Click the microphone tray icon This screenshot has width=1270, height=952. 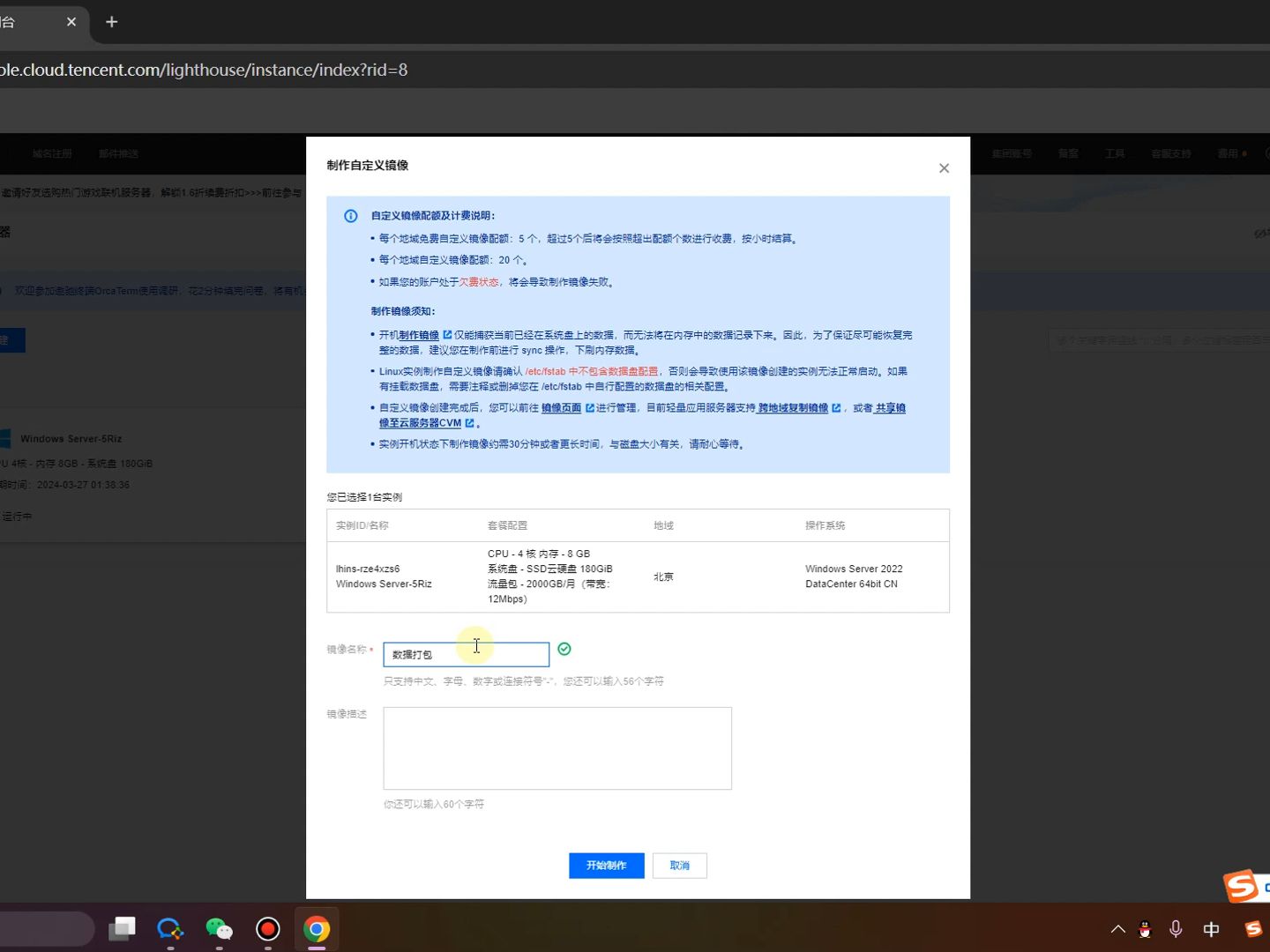(x=1176, y=929)
